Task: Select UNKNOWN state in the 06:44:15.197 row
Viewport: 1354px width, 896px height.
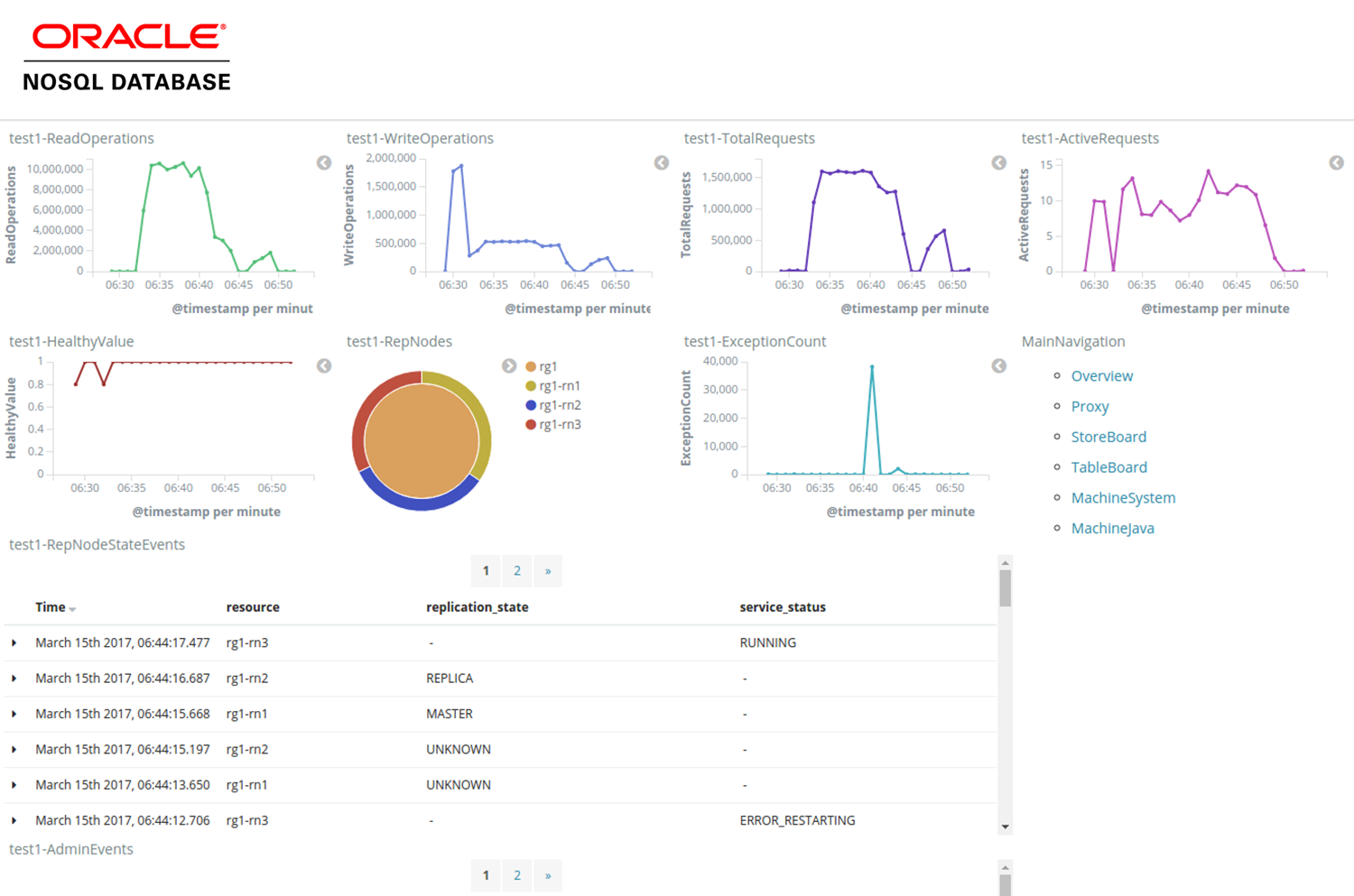Action: [459, 750]
